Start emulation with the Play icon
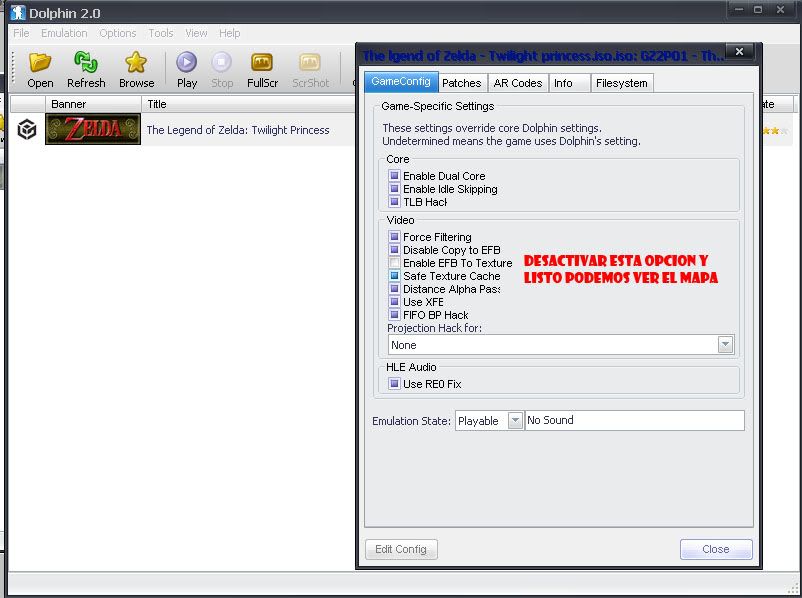This screenshot has width=802, height=598. click(x=187, y=62)
